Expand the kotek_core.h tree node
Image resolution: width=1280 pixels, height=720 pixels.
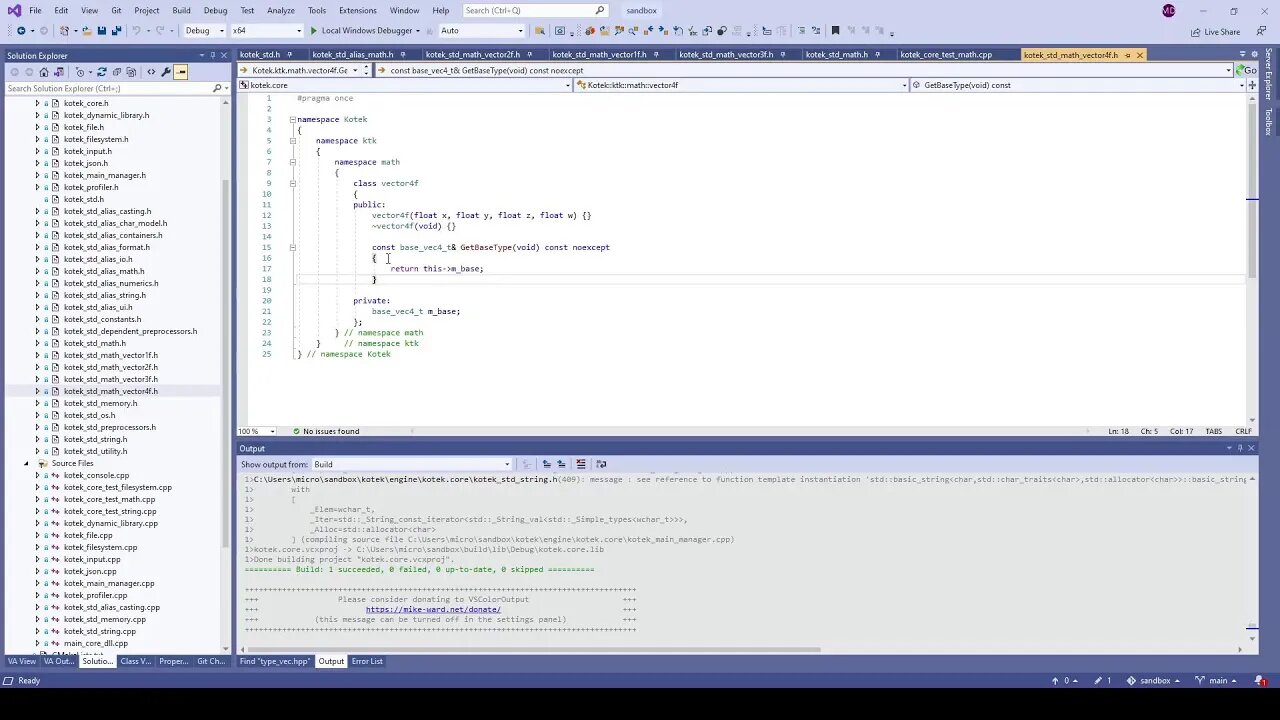[x=37, y=103]
